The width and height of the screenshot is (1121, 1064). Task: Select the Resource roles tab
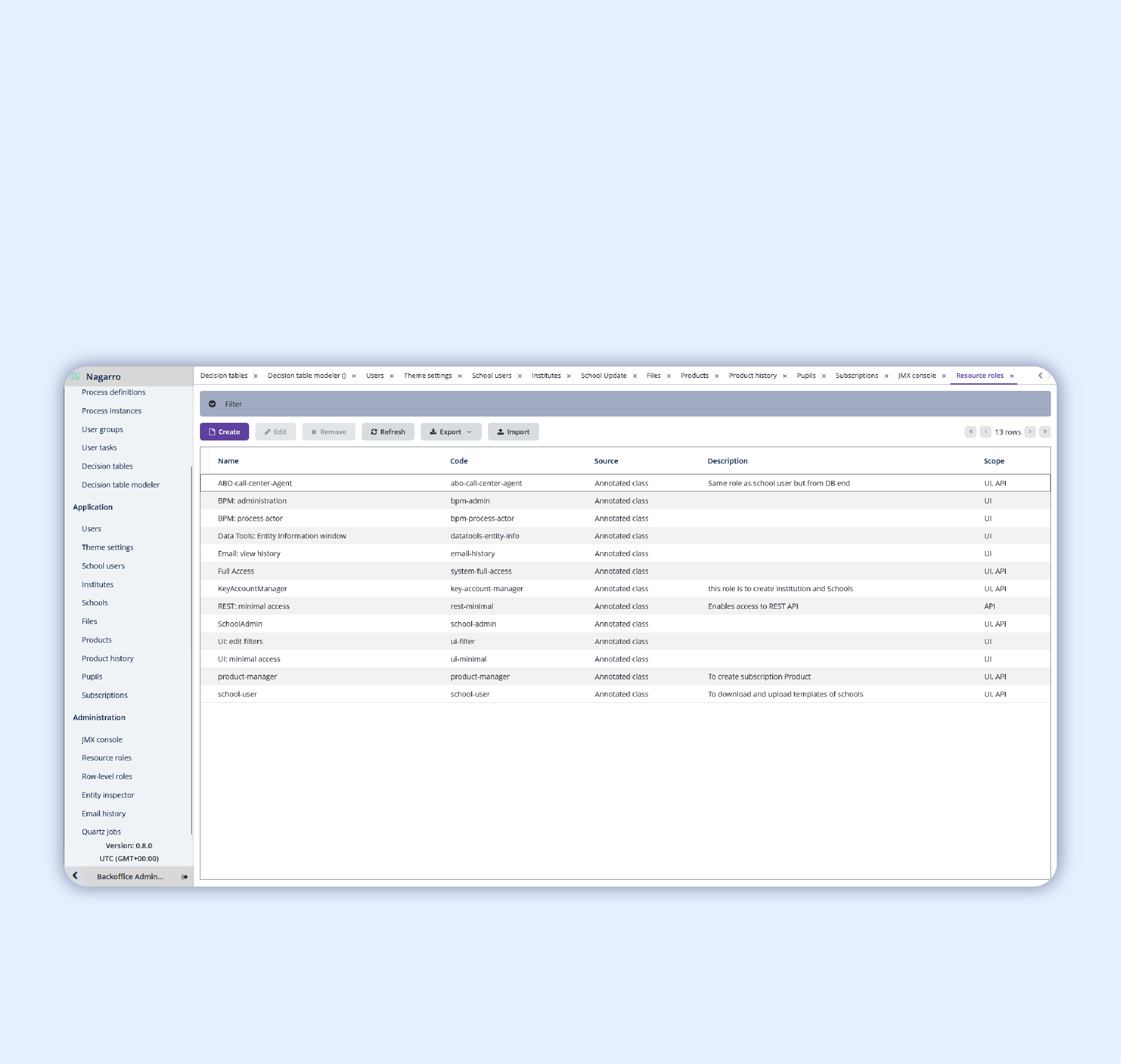coord(979,374)
